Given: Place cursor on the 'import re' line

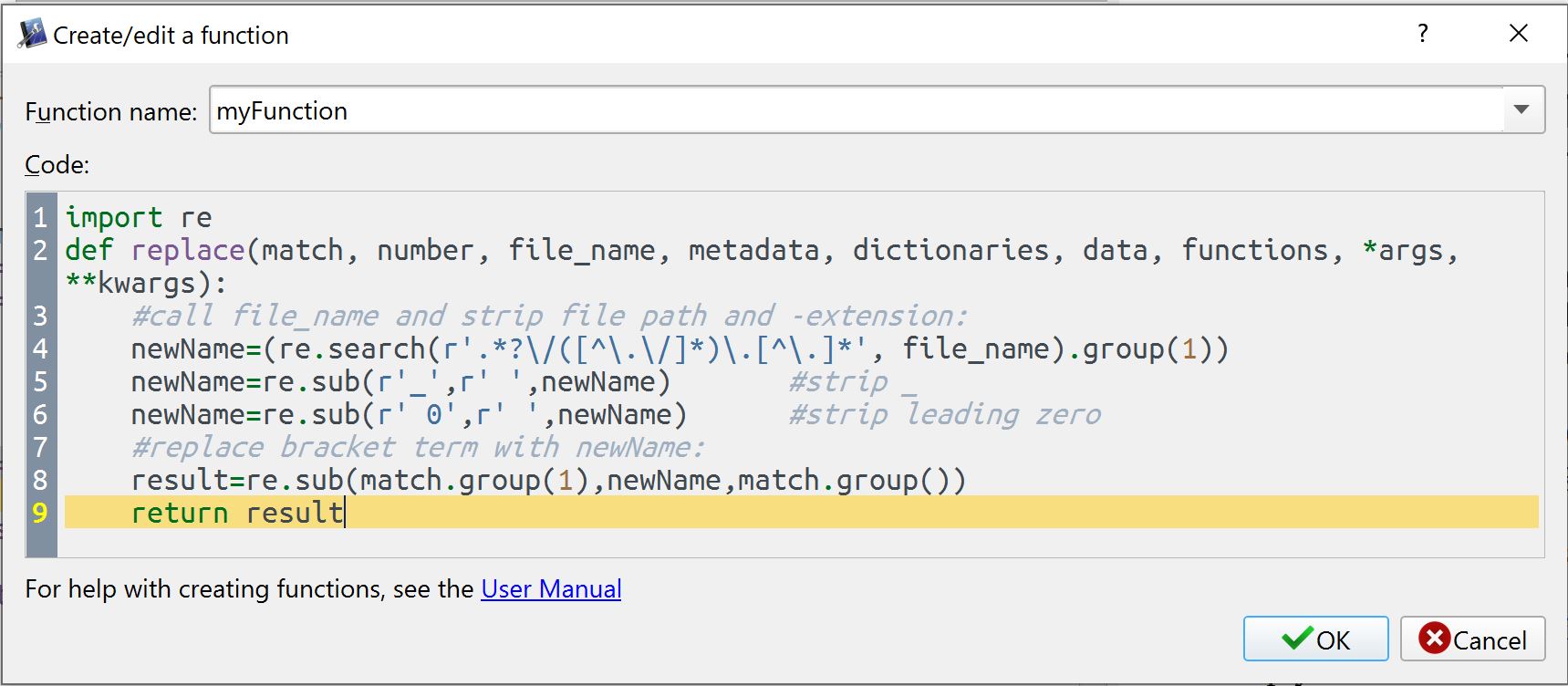Looking at the screenshot, I should 139,218.
